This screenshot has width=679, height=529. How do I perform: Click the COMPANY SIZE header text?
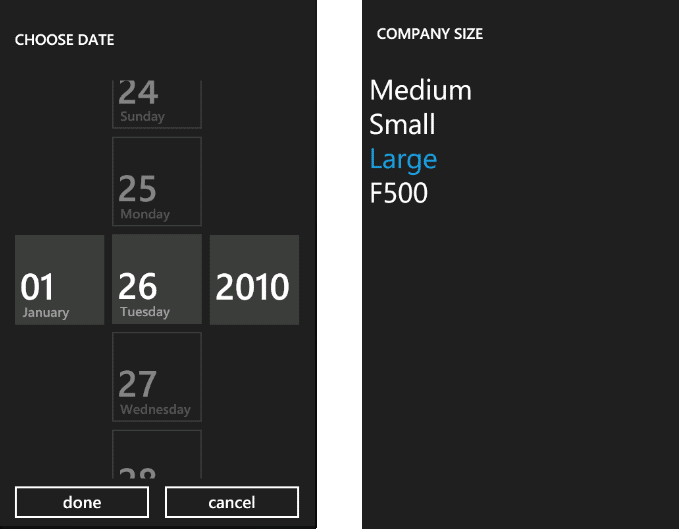point(429,34)
